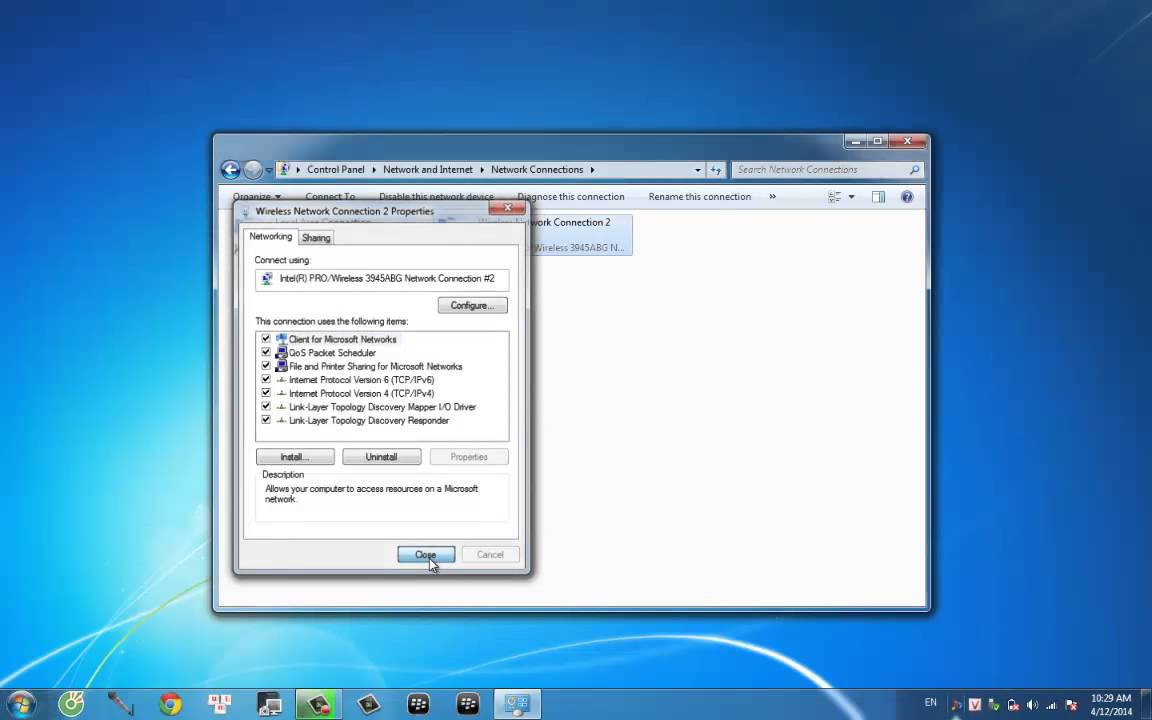Uncheck Link-Layer Topology Discovery Mapper I/O Driver
This screenshot has width=1152, height=720.
pos(266,406)
